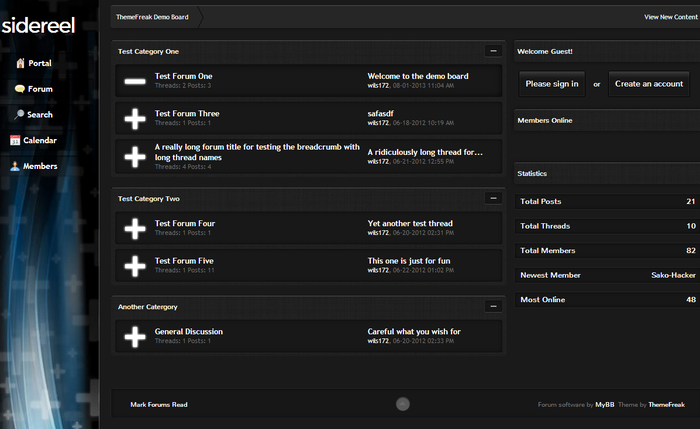The image size is (700, 429).
Task: Click the plus icon beside Test Forum Four
Action: [x=135, y=229]
